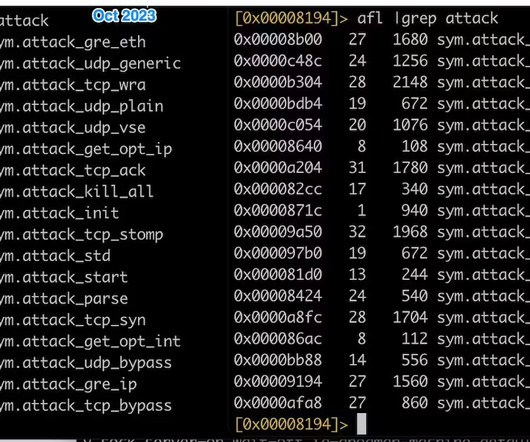530x442 pixels.
Task: Click sym.attack_get_opt_int in the list
Action: tap(90, 342)
